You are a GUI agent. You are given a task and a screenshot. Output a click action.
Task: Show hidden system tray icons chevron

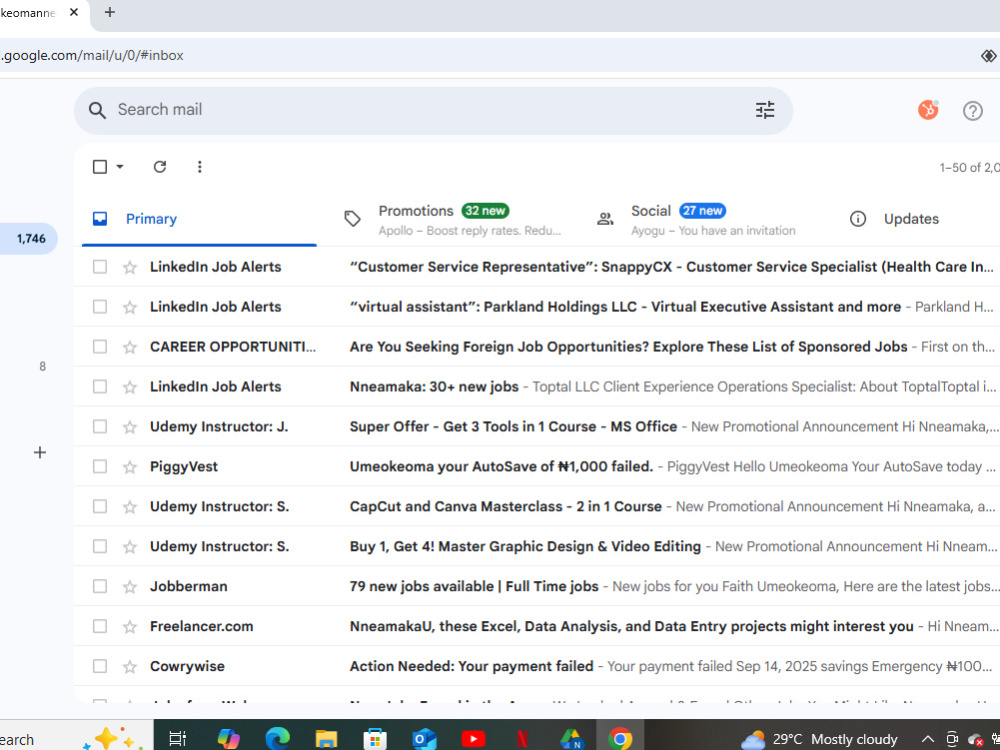pos(927,739)
